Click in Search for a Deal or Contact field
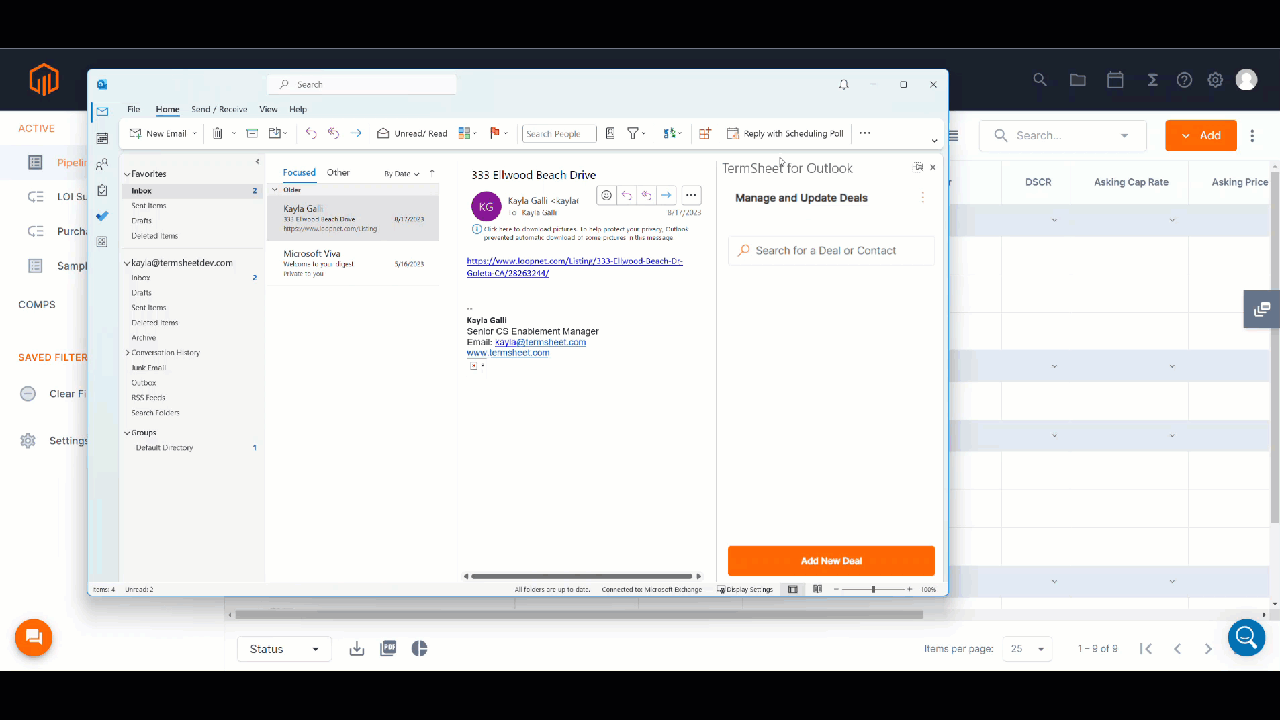Image resolution: width=1280 pixels, height=720 pixels. click(831, 251)
